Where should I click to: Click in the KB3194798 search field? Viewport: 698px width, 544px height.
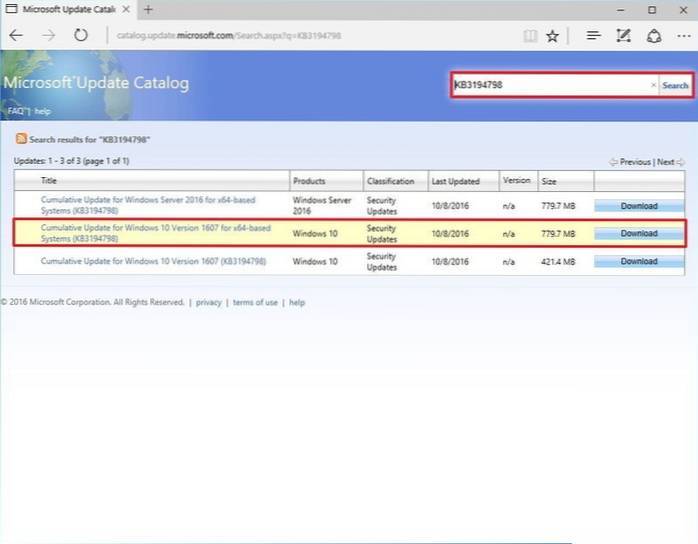coord(550,85)
